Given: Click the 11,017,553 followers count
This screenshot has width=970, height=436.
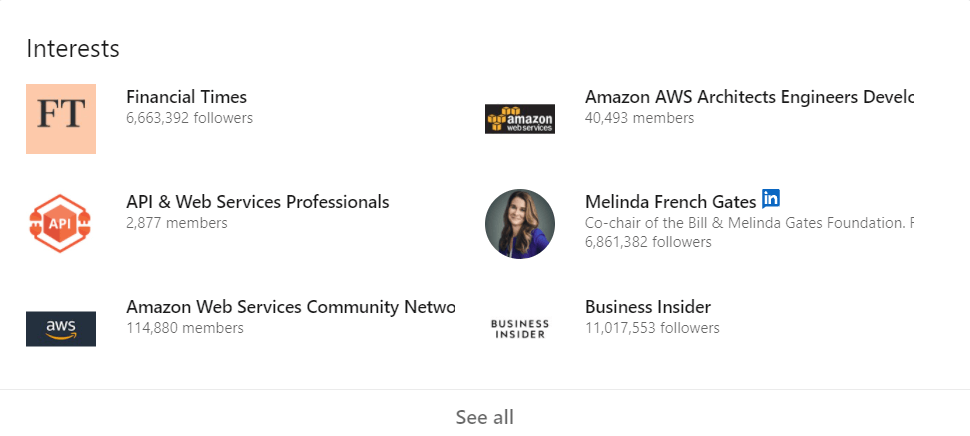Looking at the screenshot, I should coord(651,328).
